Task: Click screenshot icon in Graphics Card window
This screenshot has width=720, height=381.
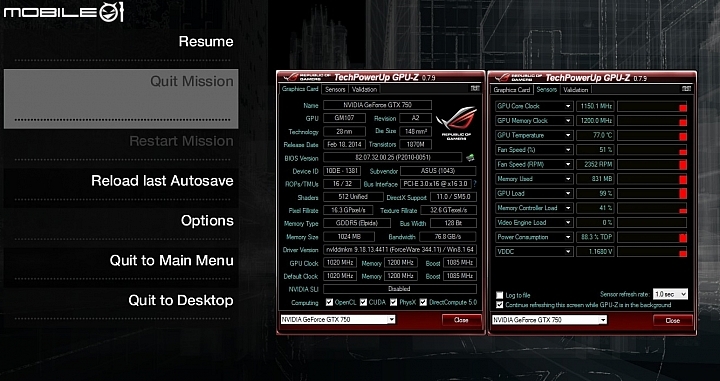Action: point(475,88)
